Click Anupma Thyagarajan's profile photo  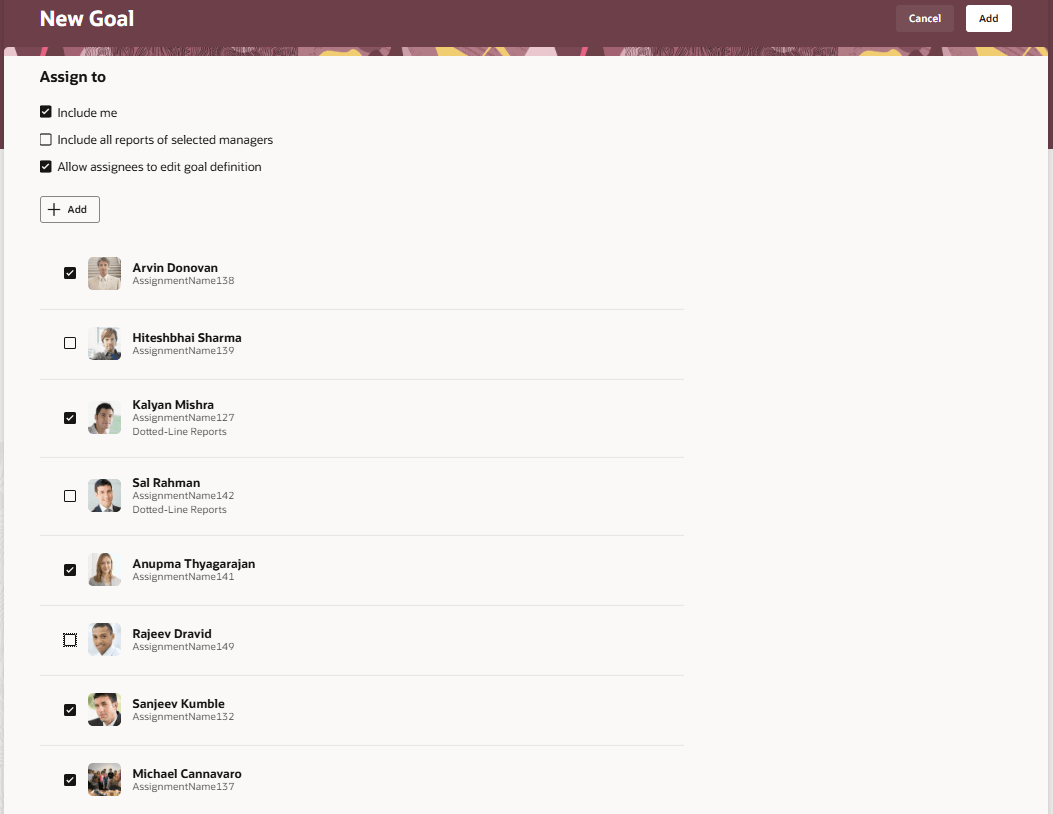pyautogui.click(x=104, y=569)
